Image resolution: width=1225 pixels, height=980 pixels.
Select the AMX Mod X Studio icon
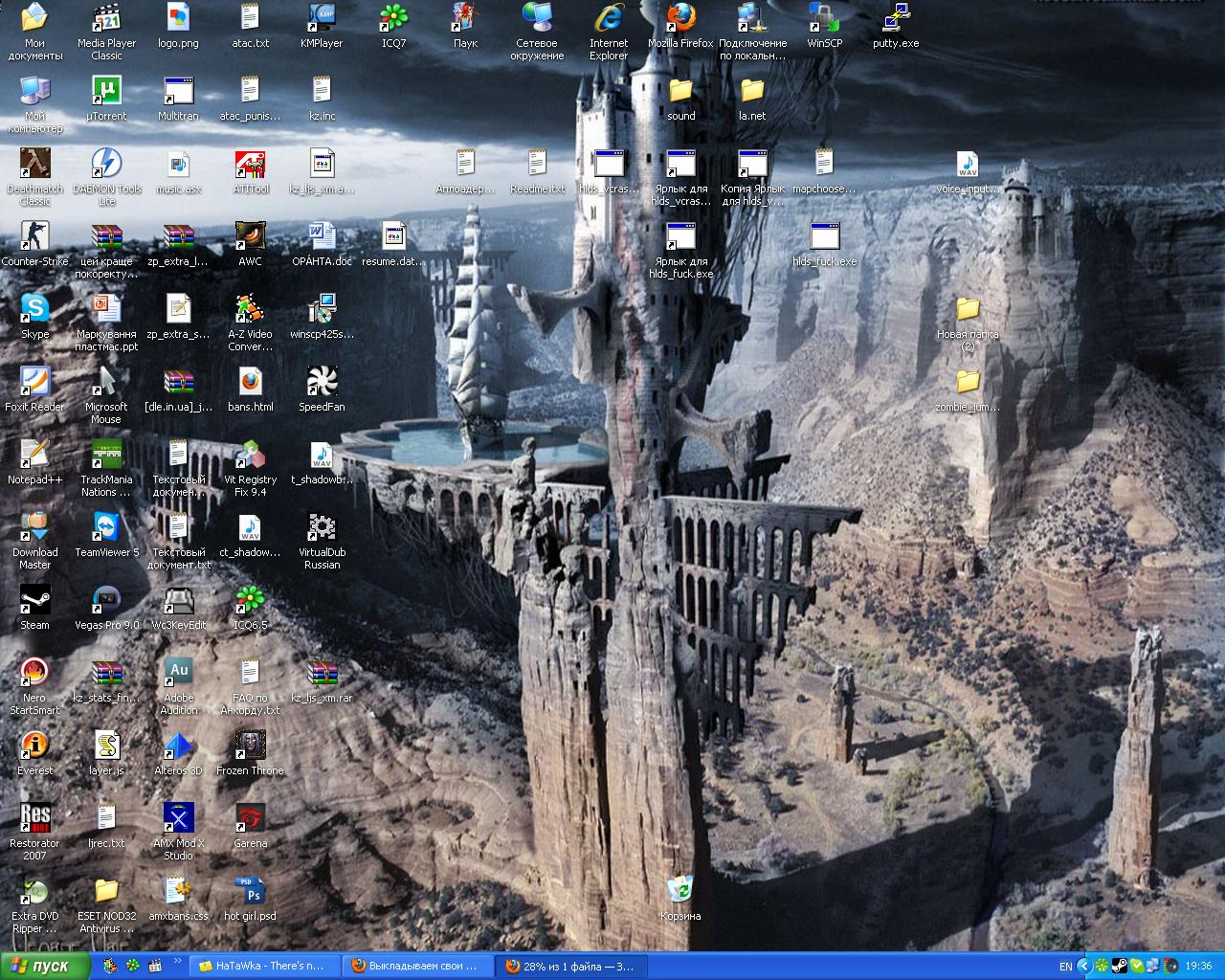pos(178,832)
